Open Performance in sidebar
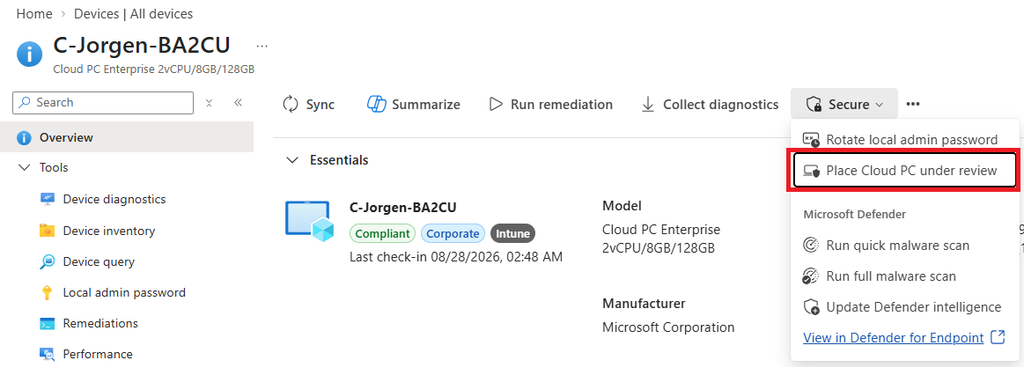Image resolution: width=1024 pixels, height=367 pixels. [x=97, y=354]
